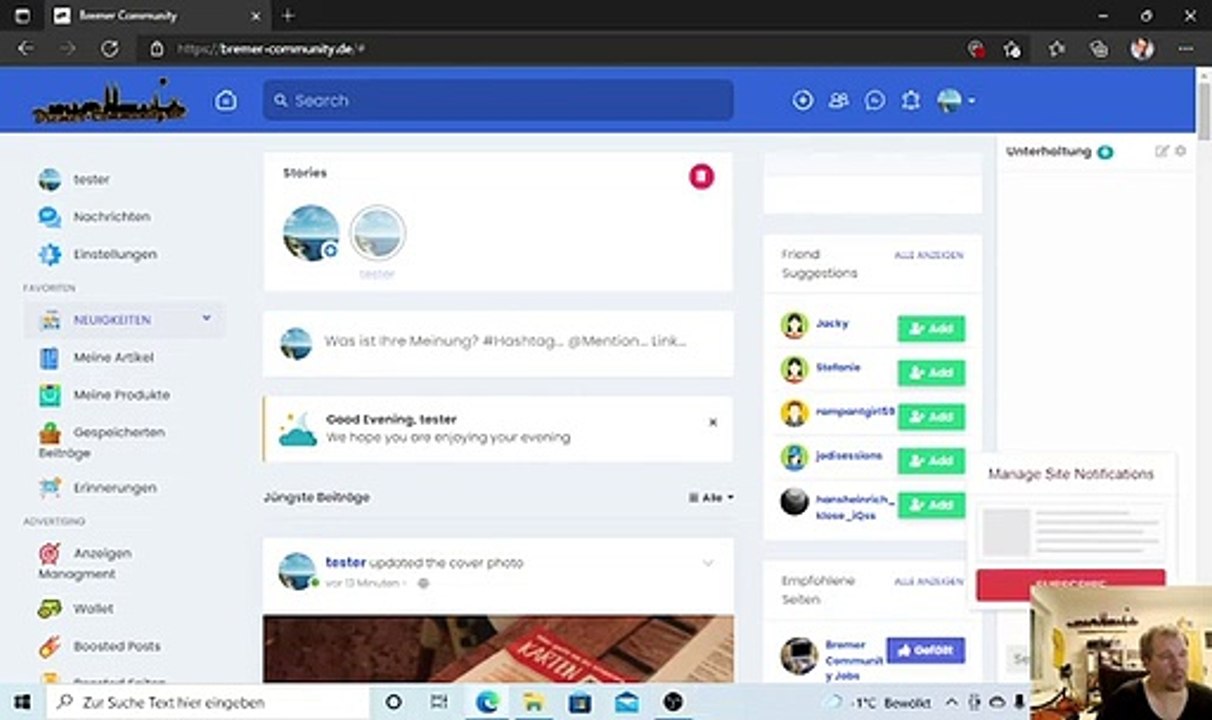Image resolution: width=1212 pixels, height=720 pixels.
Task: Open the chat messages icon in header
Action: pyautogui.click(x=875, y=100)
